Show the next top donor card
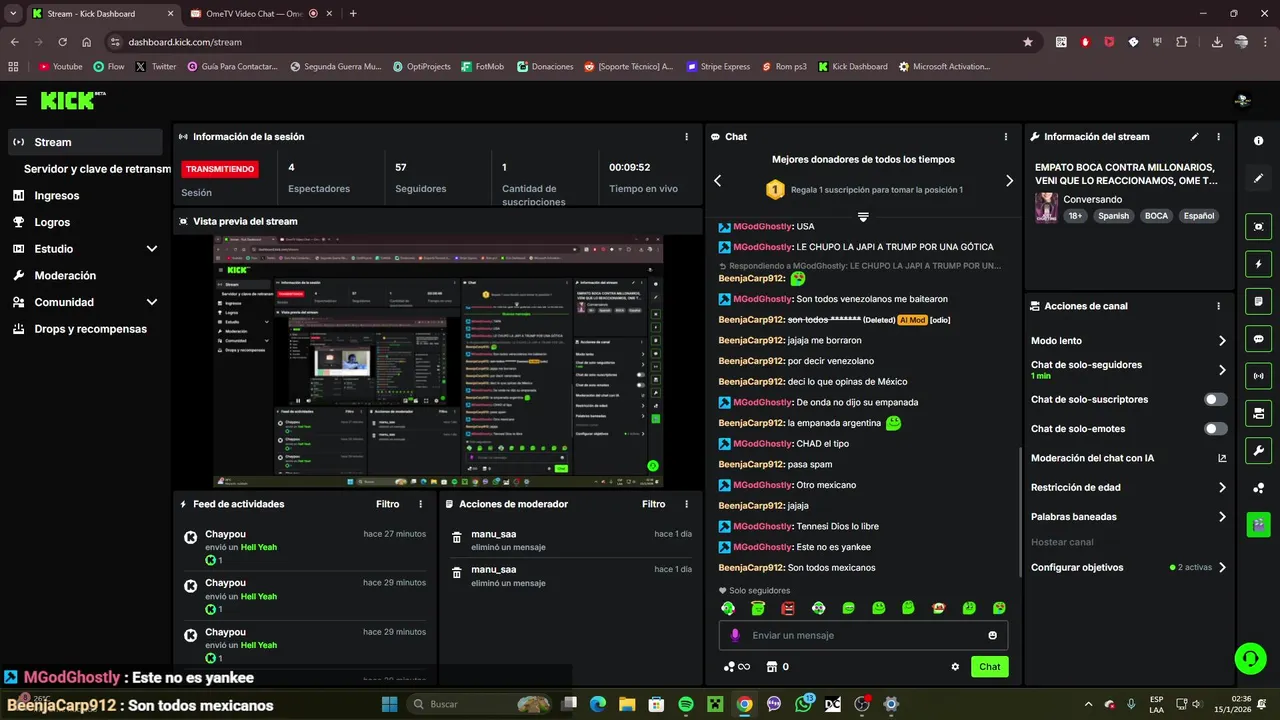This screenshot has width=1280, height=720. tap(1009, 181)
